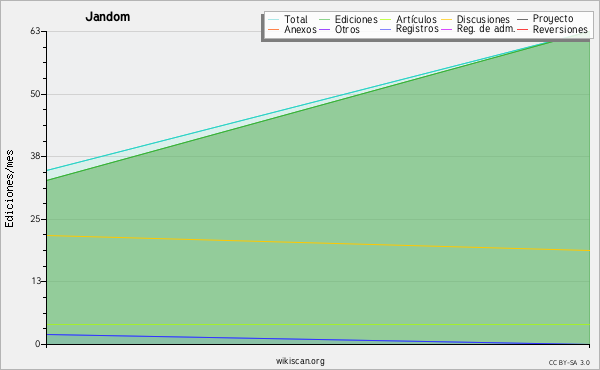Viewport: 600px width, 370px height.
Task: Click the y-axis value 50
Action: (35, 94)
